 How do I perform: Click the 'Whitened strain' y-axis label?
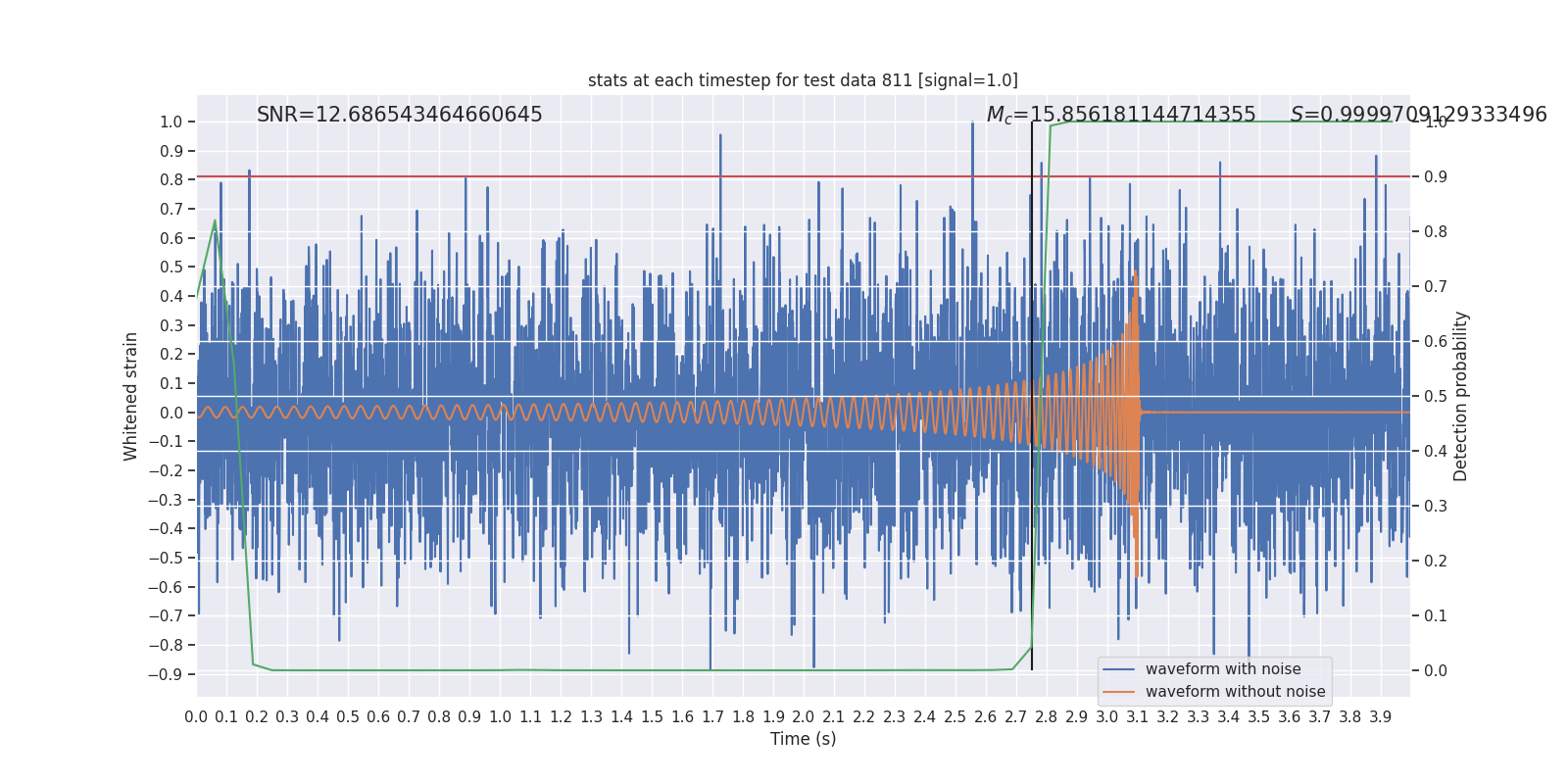pos(131,396)
